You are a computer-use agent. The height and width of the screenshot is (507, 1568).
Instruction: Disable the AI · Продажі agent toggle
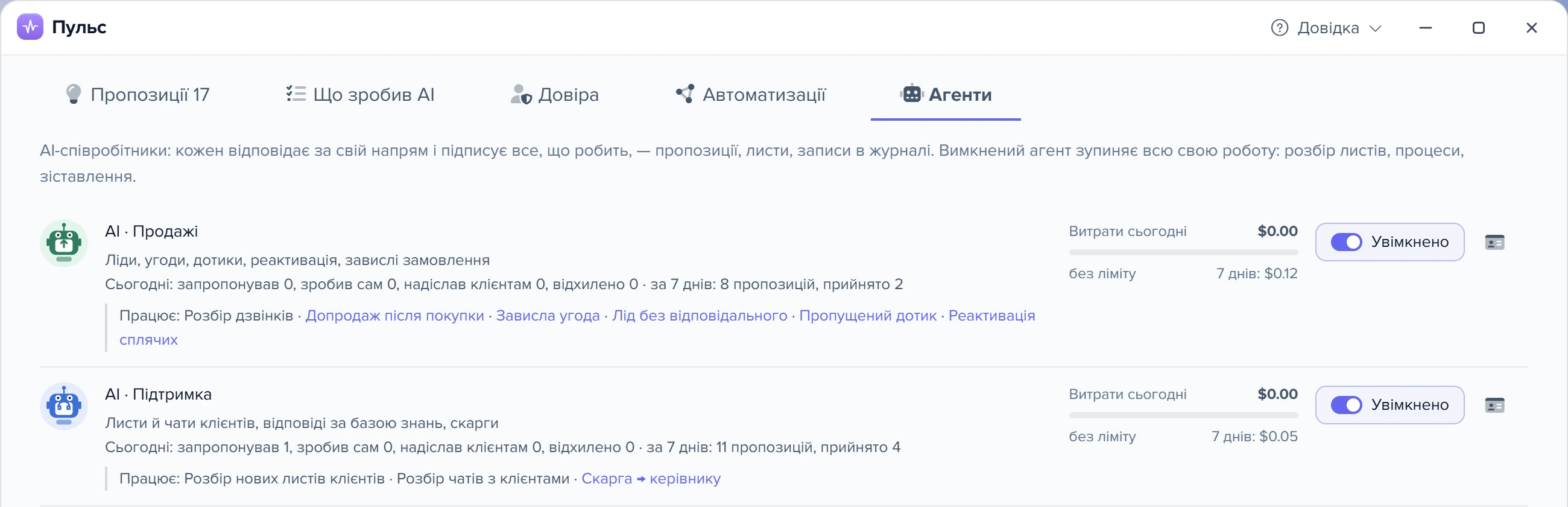[1347, 242]
